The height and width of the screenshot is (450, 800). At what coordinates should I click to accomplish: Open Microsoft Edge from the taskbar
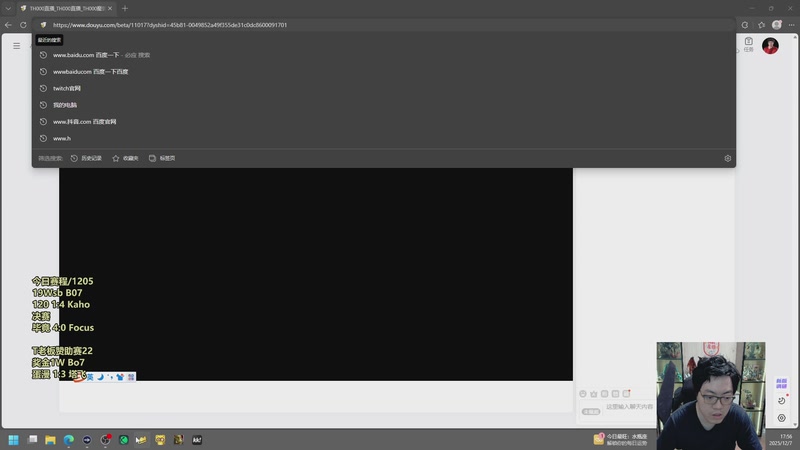(68, 440)
